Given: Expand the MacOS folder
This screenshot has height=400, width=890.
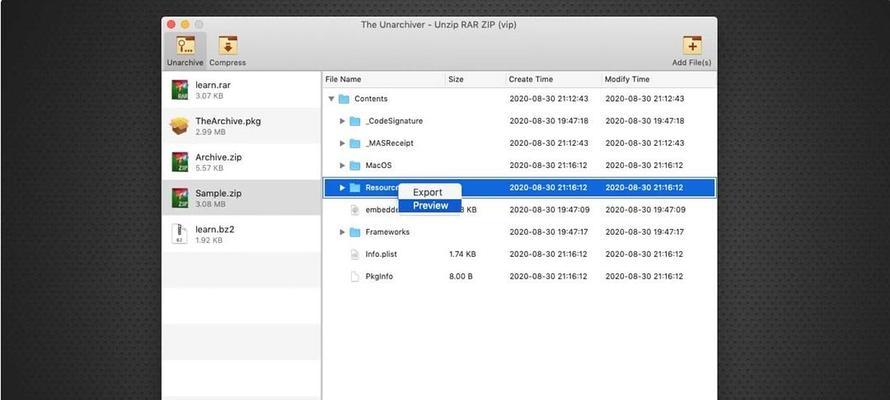Looking at the screenshot, I should pyautogui.click(x=342, y=165).
